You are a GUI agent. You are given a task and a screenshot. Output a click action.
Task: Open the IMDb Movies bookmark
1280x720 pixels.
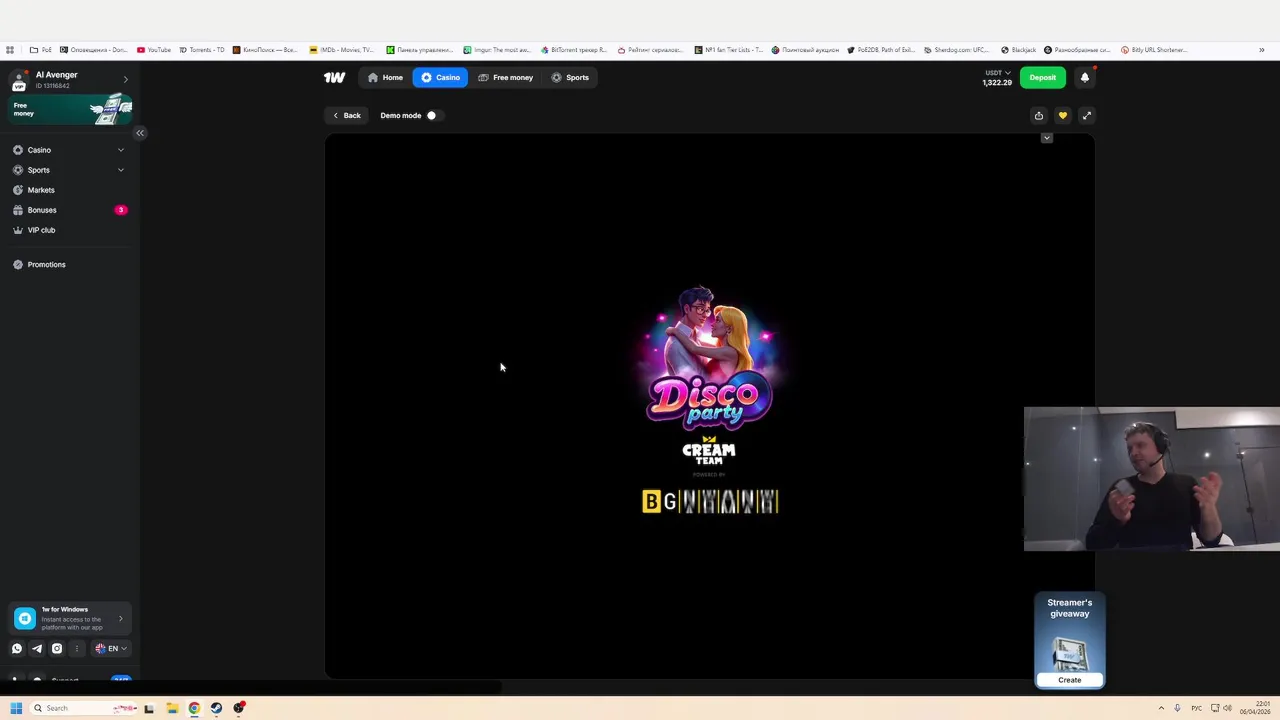coord(342,50)
